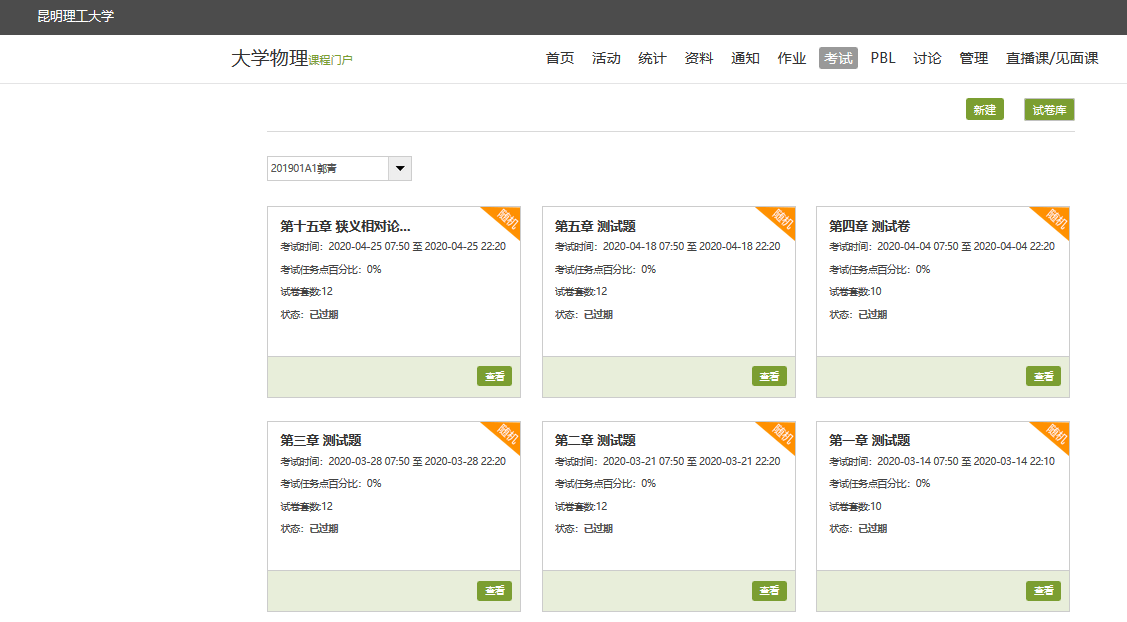Open 查看 on the 第三章 测试题 card
1127x622 pixels.
pos(494,590)
